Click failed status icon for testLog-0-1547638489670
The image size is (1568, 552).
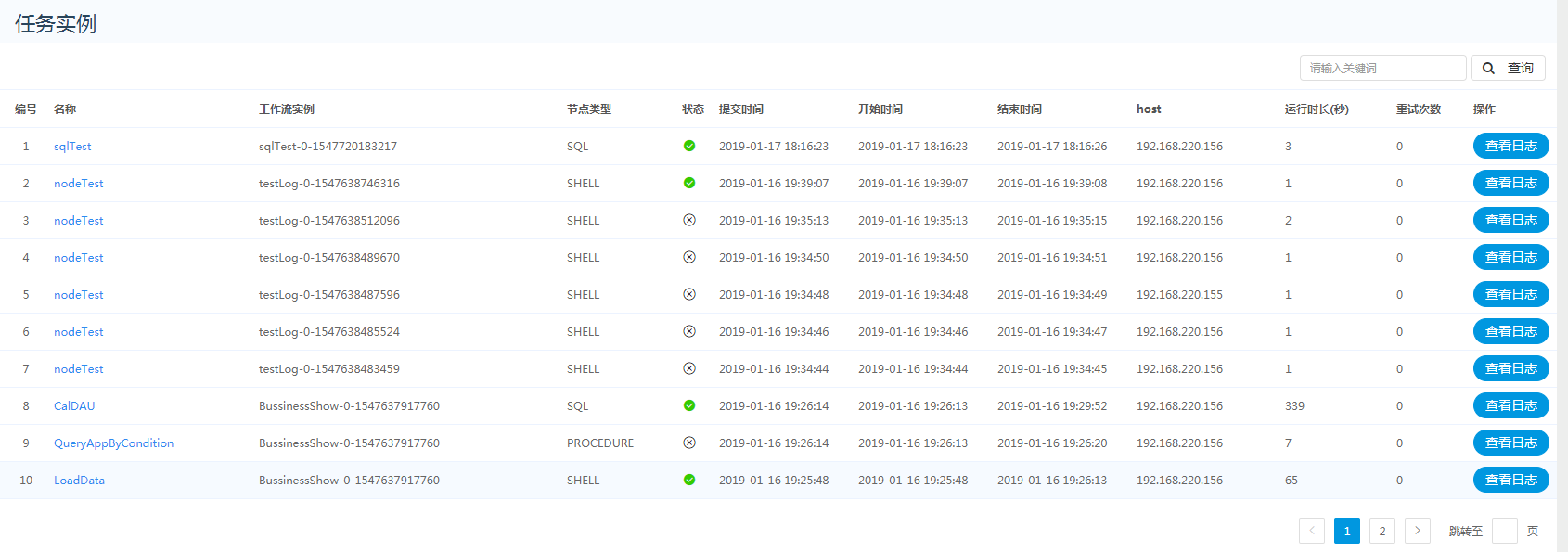click(x=689, y=257)
